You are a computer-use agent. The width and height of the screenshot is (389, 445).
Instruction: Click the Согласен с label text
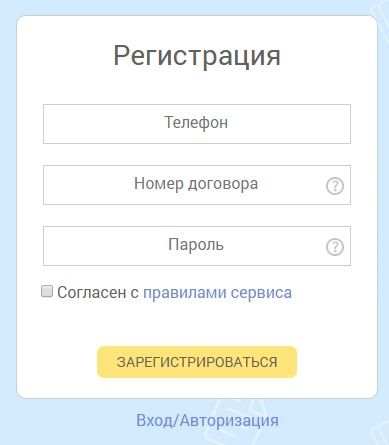98,292
